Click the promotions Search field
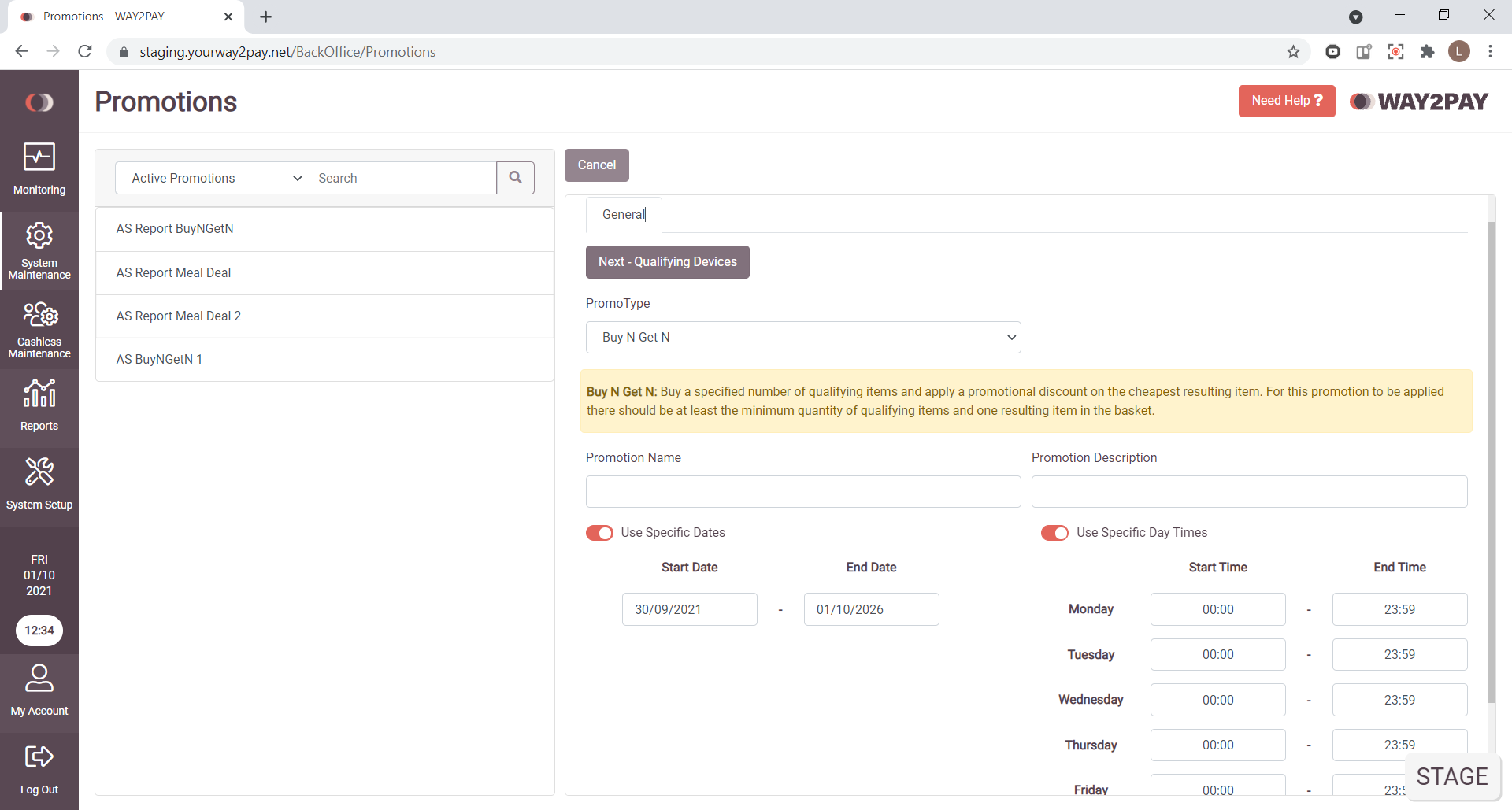Image resolution: width=1512 pixels, height=810 pixels. pos(401,178)
